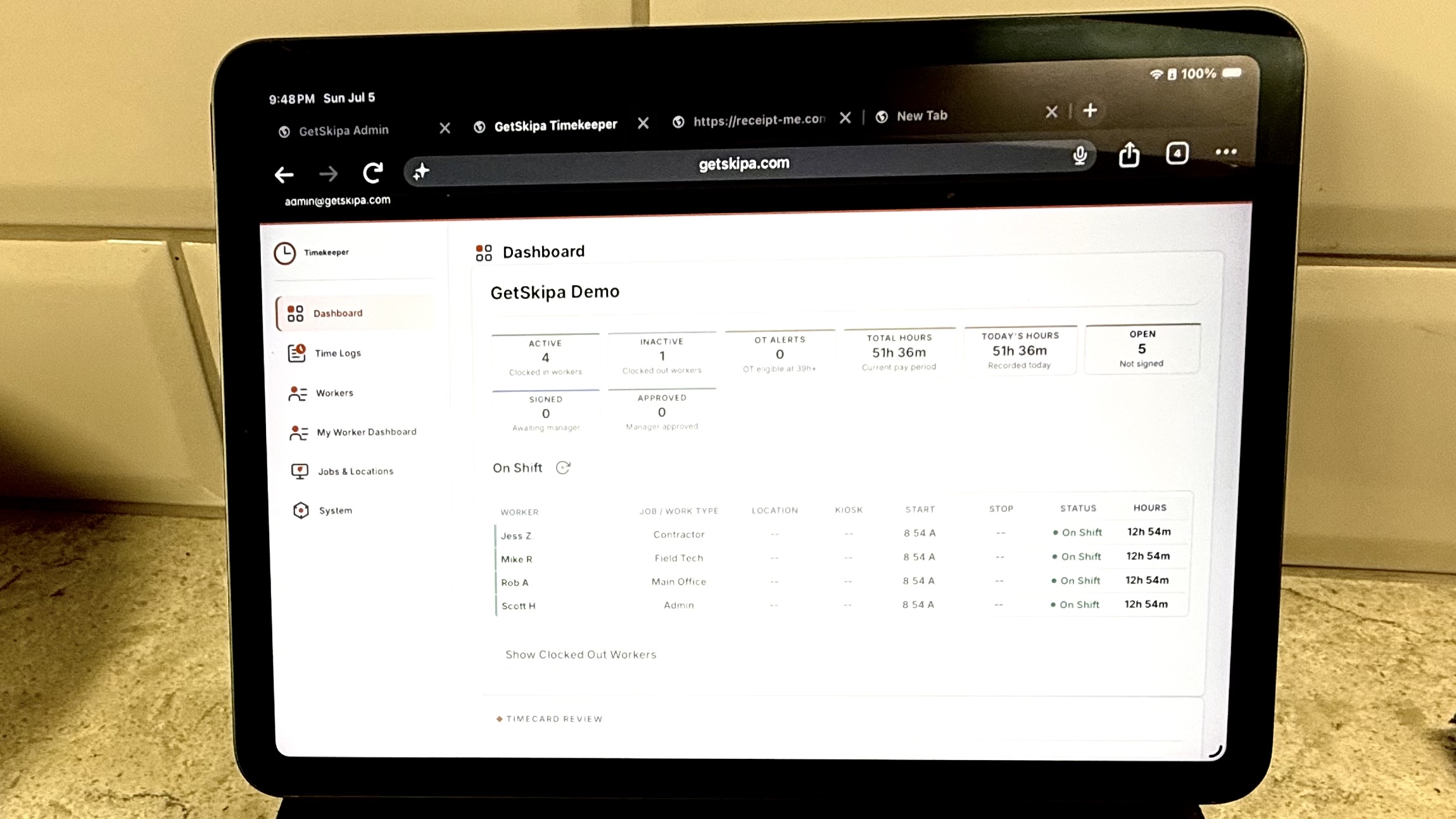Click the Main Office job type cell
The width and height of the screenshot is (1456, 819).
pos(679,581)
